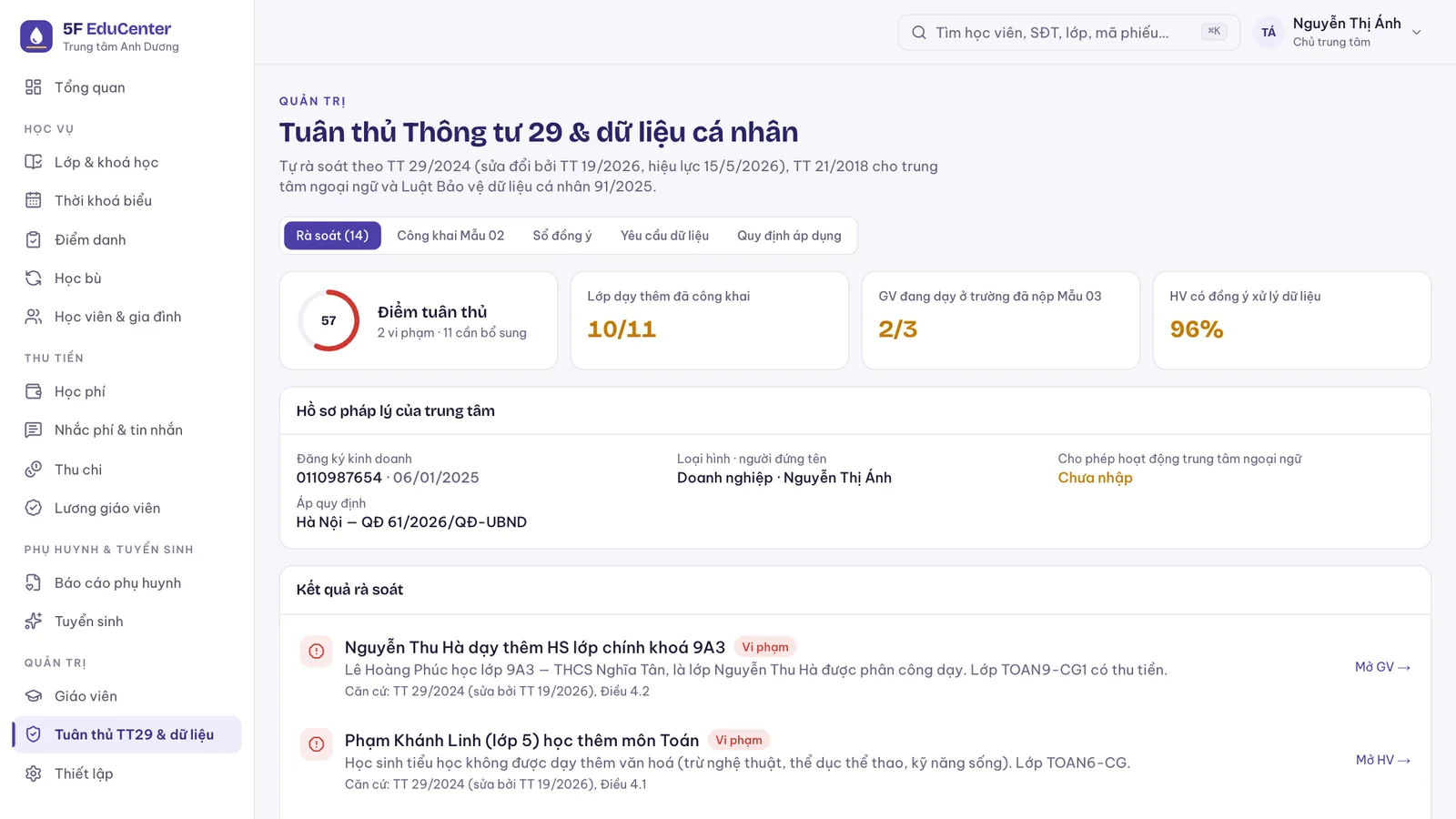Click the Lớp dạy thêm đã công khai card
The height and width of the screenshot is (819, 1456).
(710, 320)
